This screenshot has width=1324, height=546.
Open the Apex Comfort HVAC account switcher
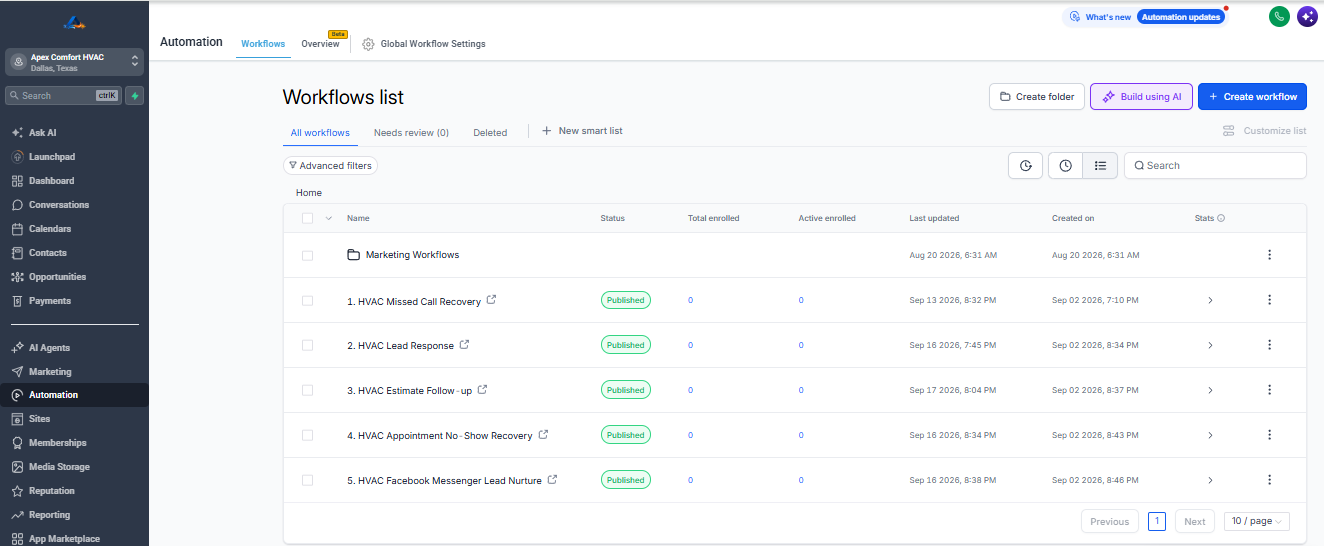(x=74, y=62)
